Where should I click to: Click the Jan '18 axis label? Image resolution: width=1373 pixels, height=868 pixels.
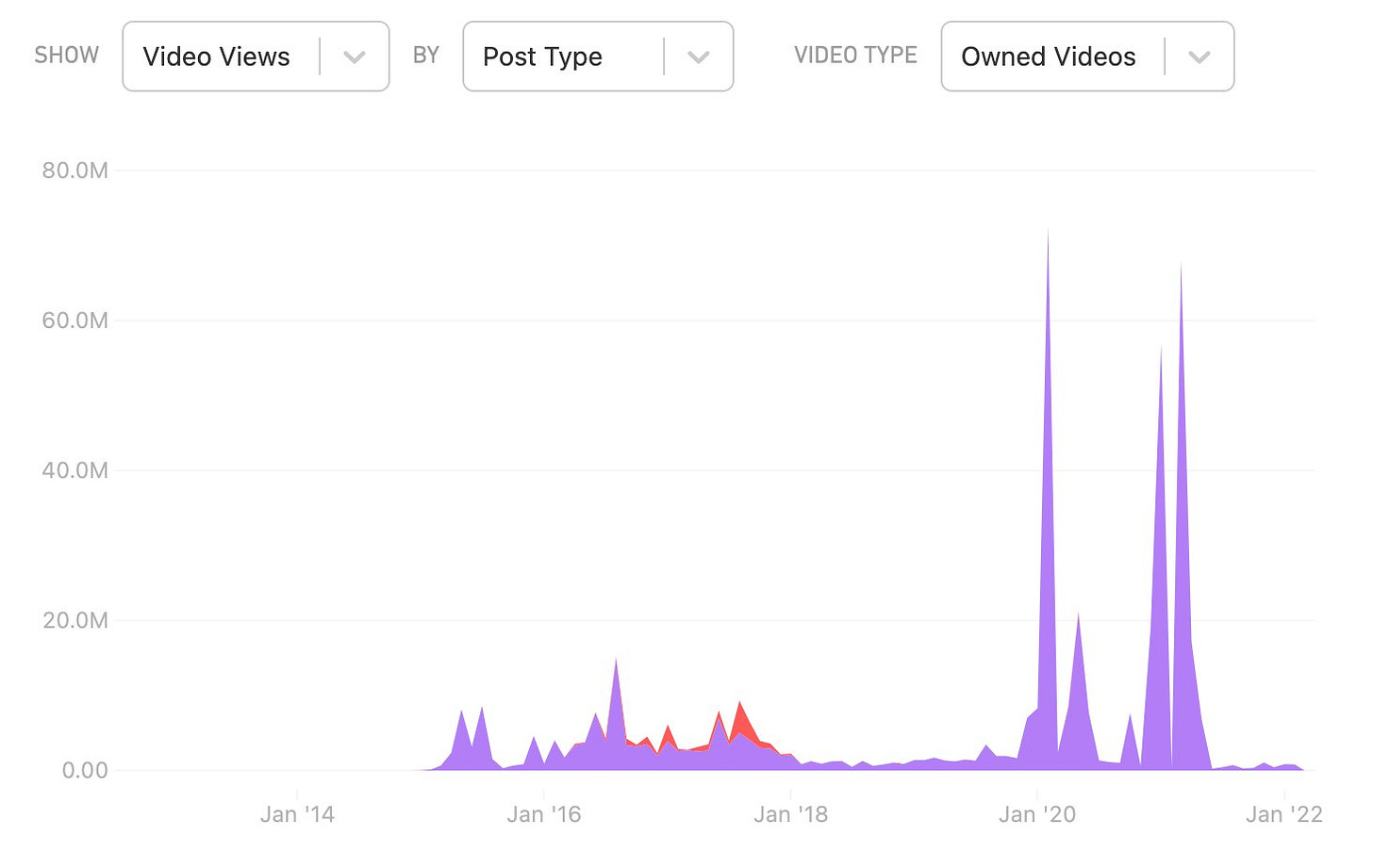tap(790, 814)
